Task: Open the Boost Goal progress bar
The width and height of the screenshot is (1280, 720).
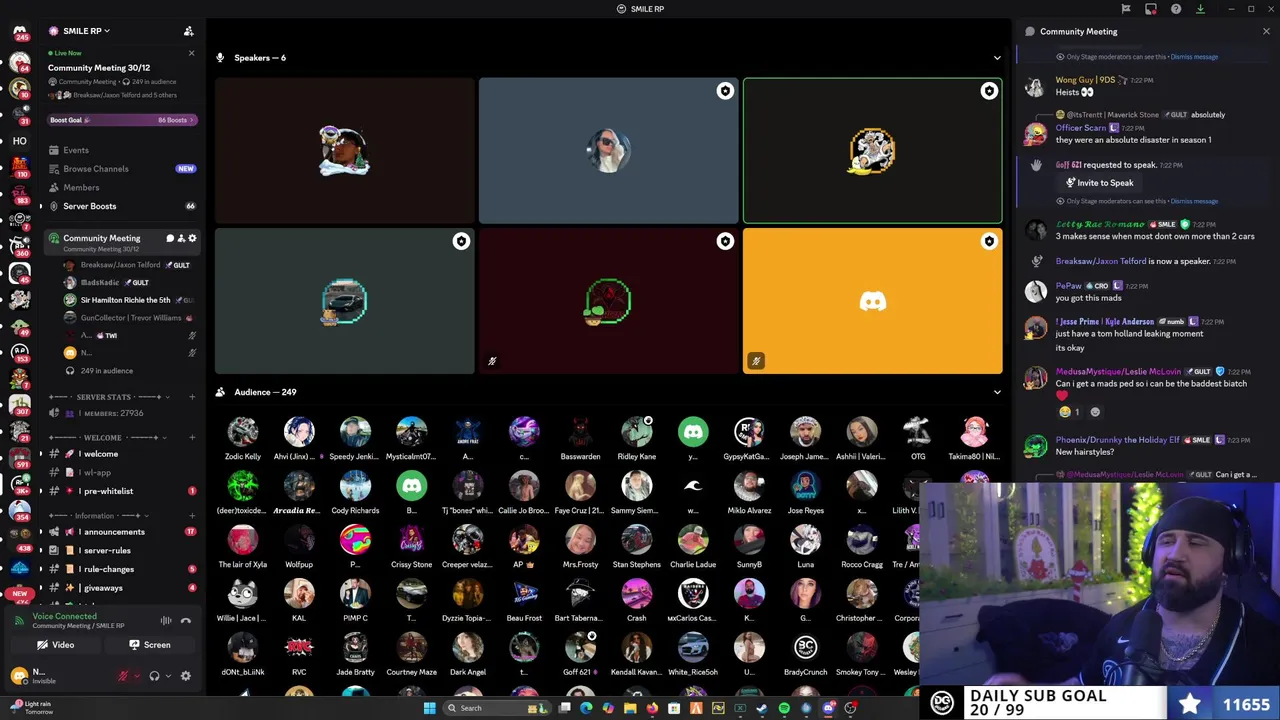Action: (122, 120)
